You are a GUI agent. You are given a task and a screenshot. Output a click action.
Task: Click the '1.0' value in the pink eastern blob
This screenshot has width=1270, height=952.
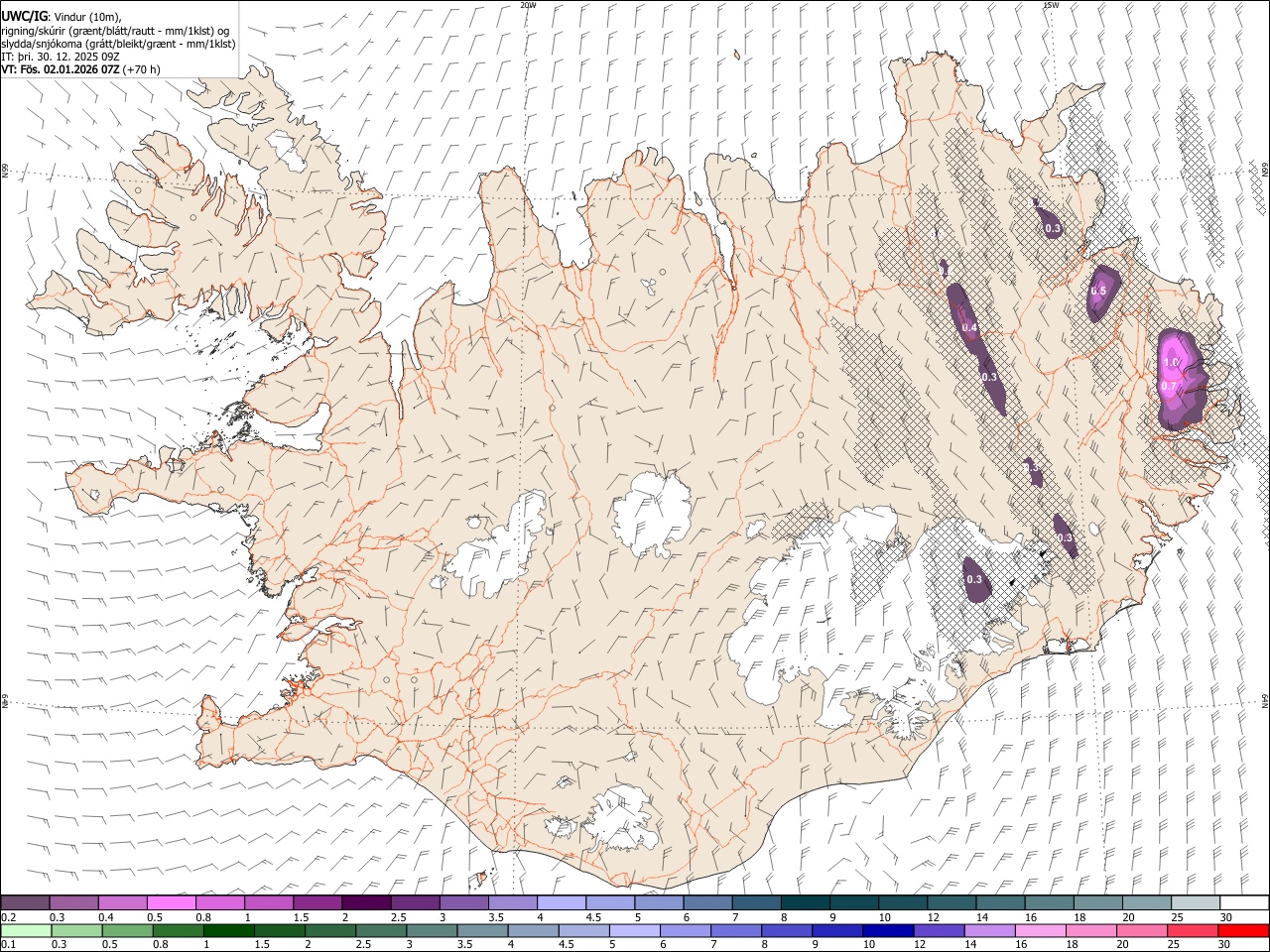point(1170,363)
